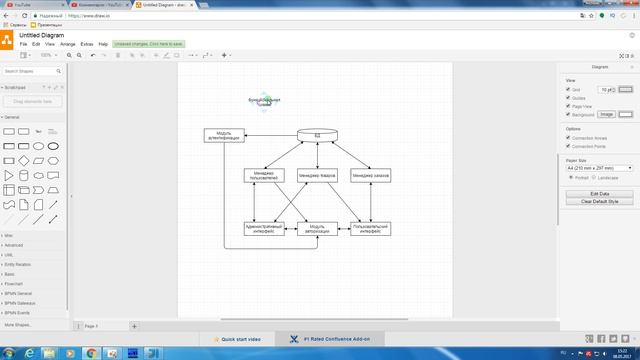The width and height of the screenshot is (640, 360).
Task: Pick the hexagon shape from General palette
Action: (x=53, y=161)
